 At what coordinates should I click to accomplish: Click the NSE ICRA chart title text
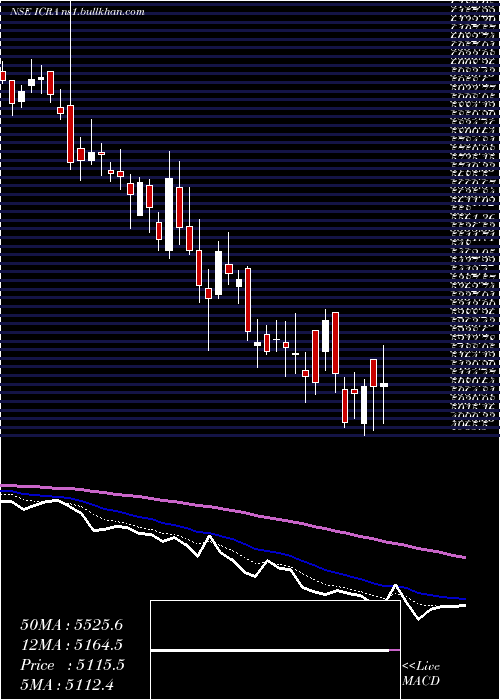77,12
